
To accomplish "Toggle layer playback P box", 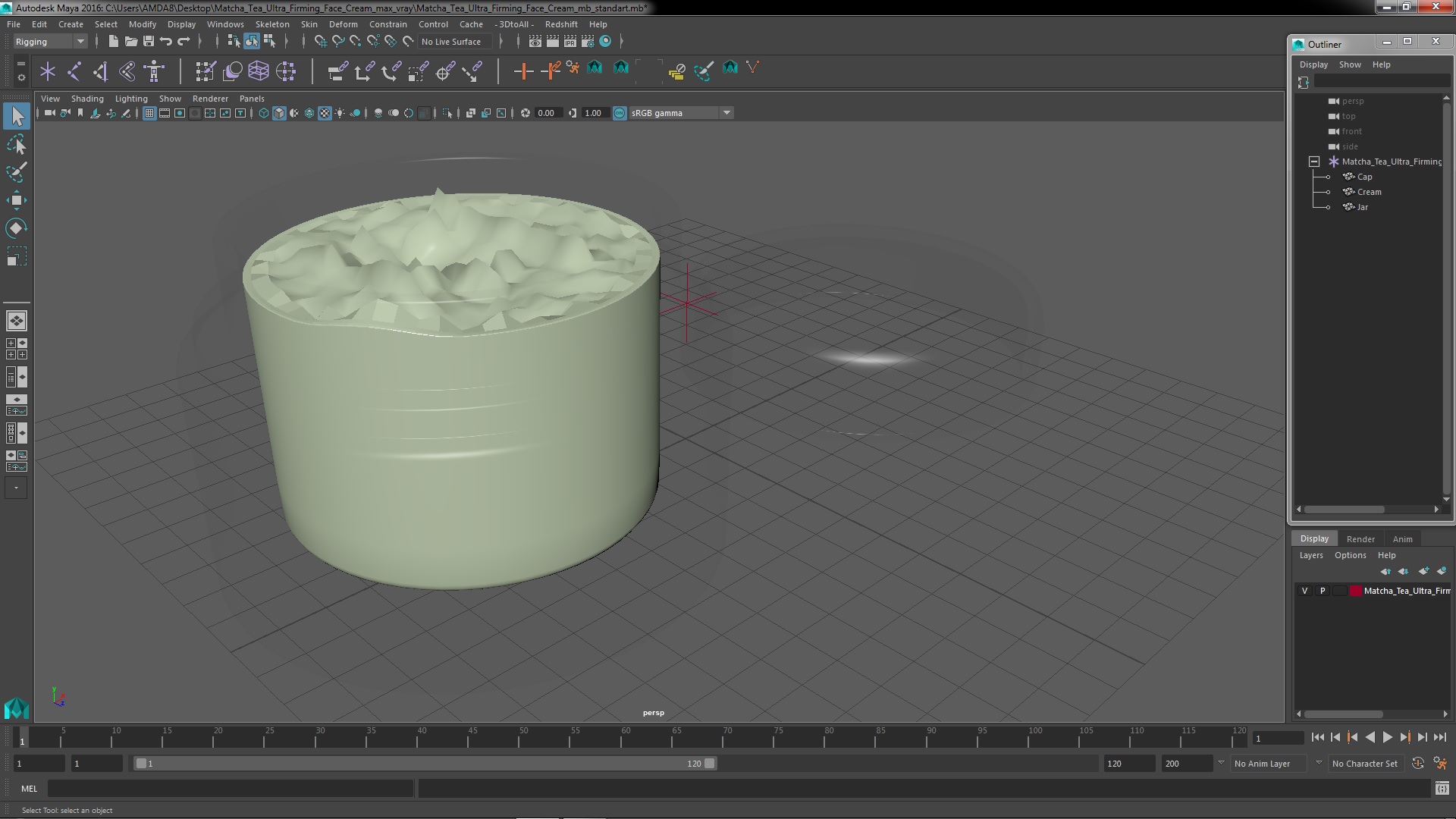I will click(x=1323, y=591).
